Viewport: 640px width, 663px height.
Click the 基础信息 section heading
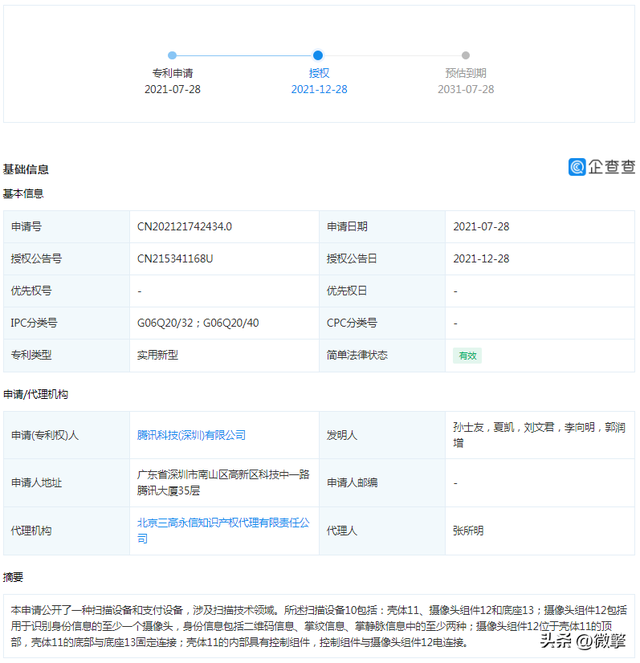[x=26, y=169]
